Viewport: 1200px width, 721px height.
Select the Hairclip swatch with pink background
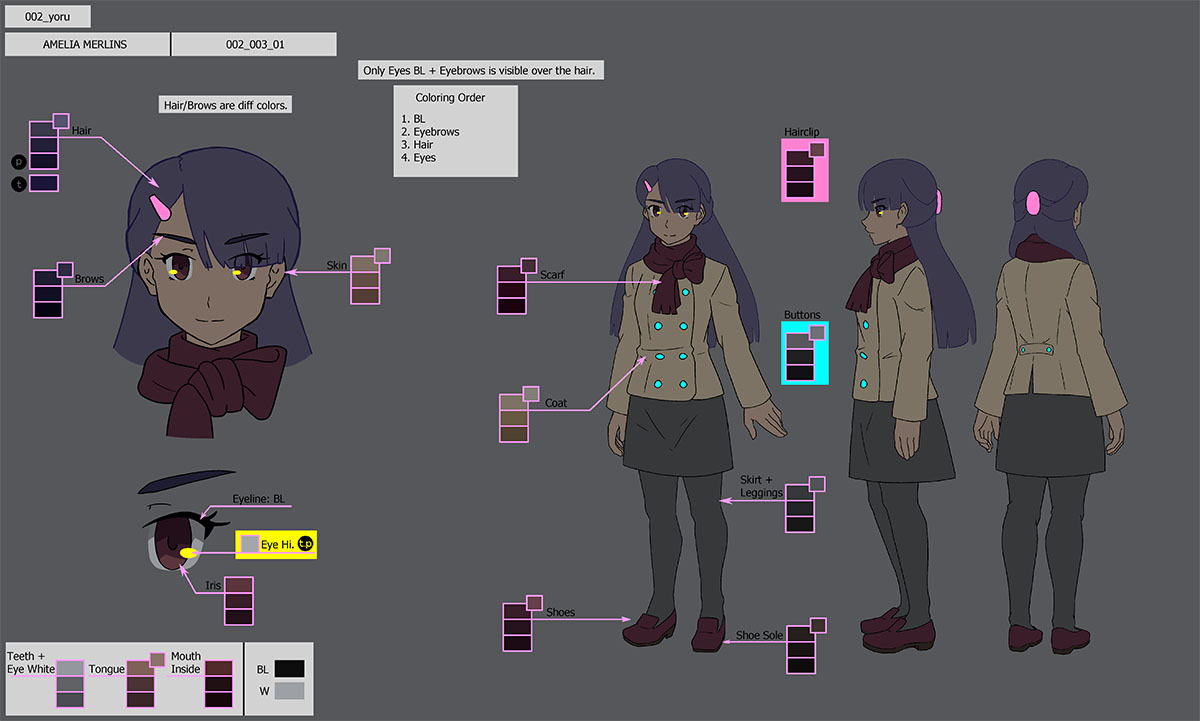(x=804, y=171)
